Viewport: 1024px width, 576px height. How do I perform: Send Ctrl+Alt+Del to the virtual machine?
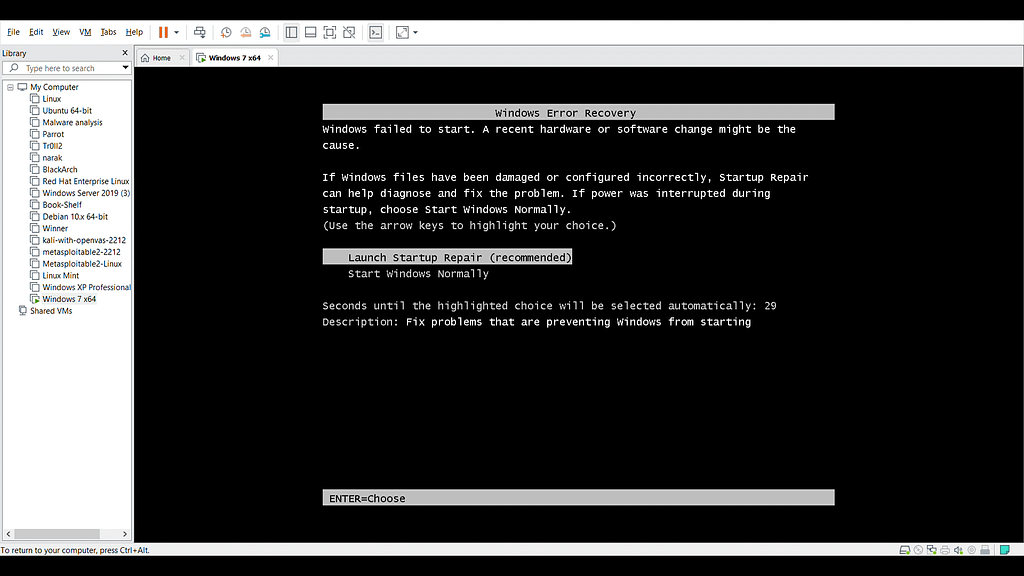[200, 32]
